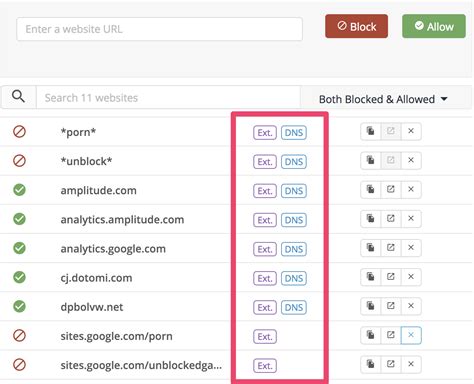Click Ext. tag on sites.google.com/porn row

(x=265, y=337)
